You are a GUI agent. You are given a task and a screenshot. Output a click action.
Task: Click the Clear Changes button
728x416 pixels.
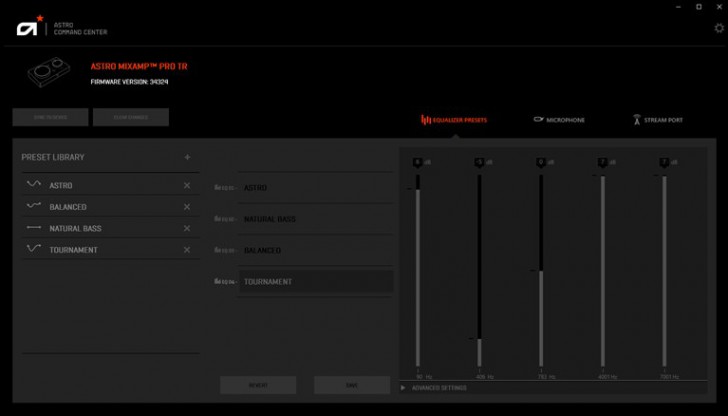coord(131,117)
